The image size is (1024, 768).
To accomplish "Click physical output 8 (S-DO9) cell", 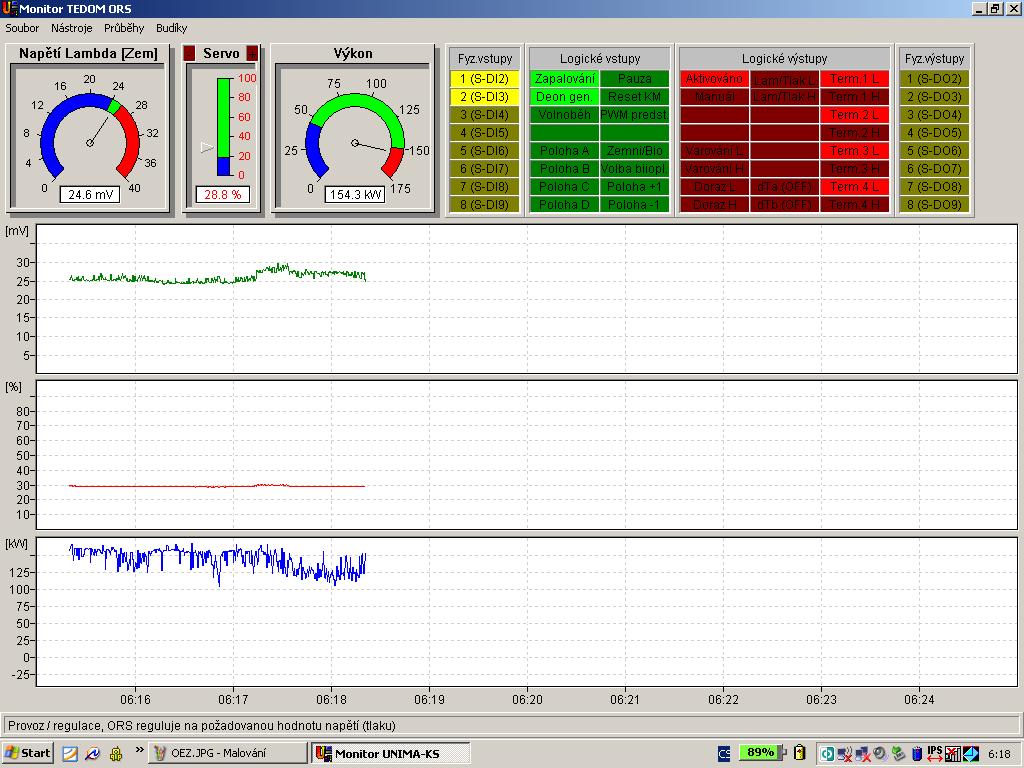I will (932, 205).
